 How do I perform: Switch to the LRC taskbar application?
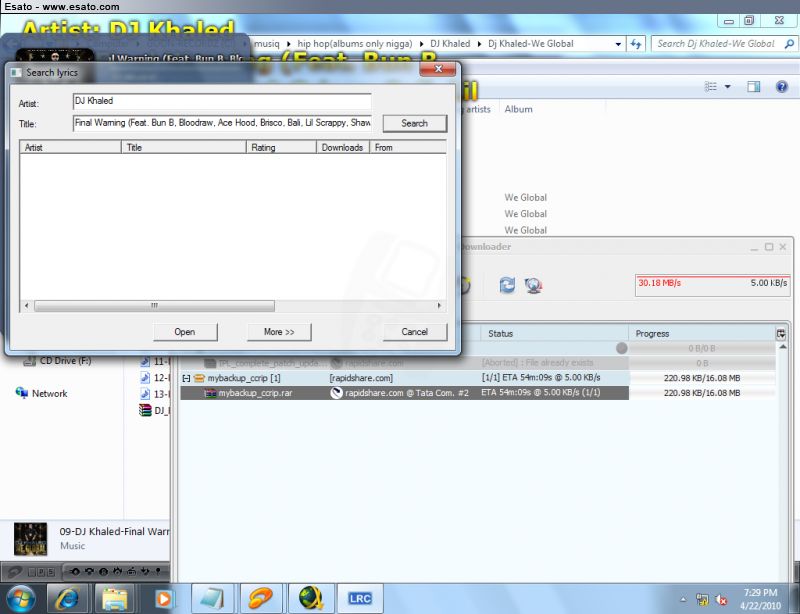click(360, 598)
